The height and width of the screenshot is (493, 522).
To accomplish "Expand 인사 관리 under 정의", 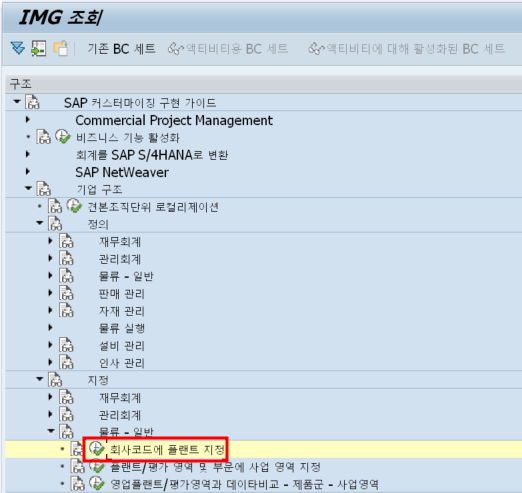I will coord(50,362).
